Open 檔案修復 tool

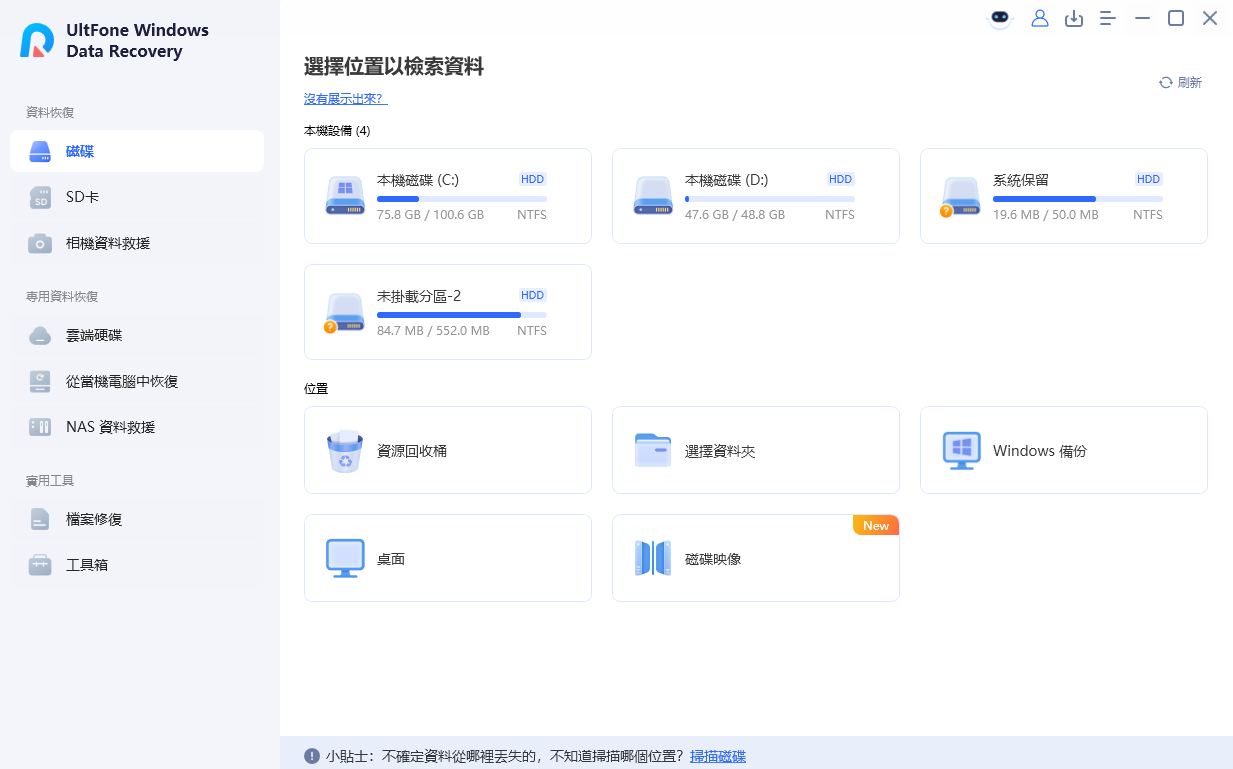coord(137,519)
